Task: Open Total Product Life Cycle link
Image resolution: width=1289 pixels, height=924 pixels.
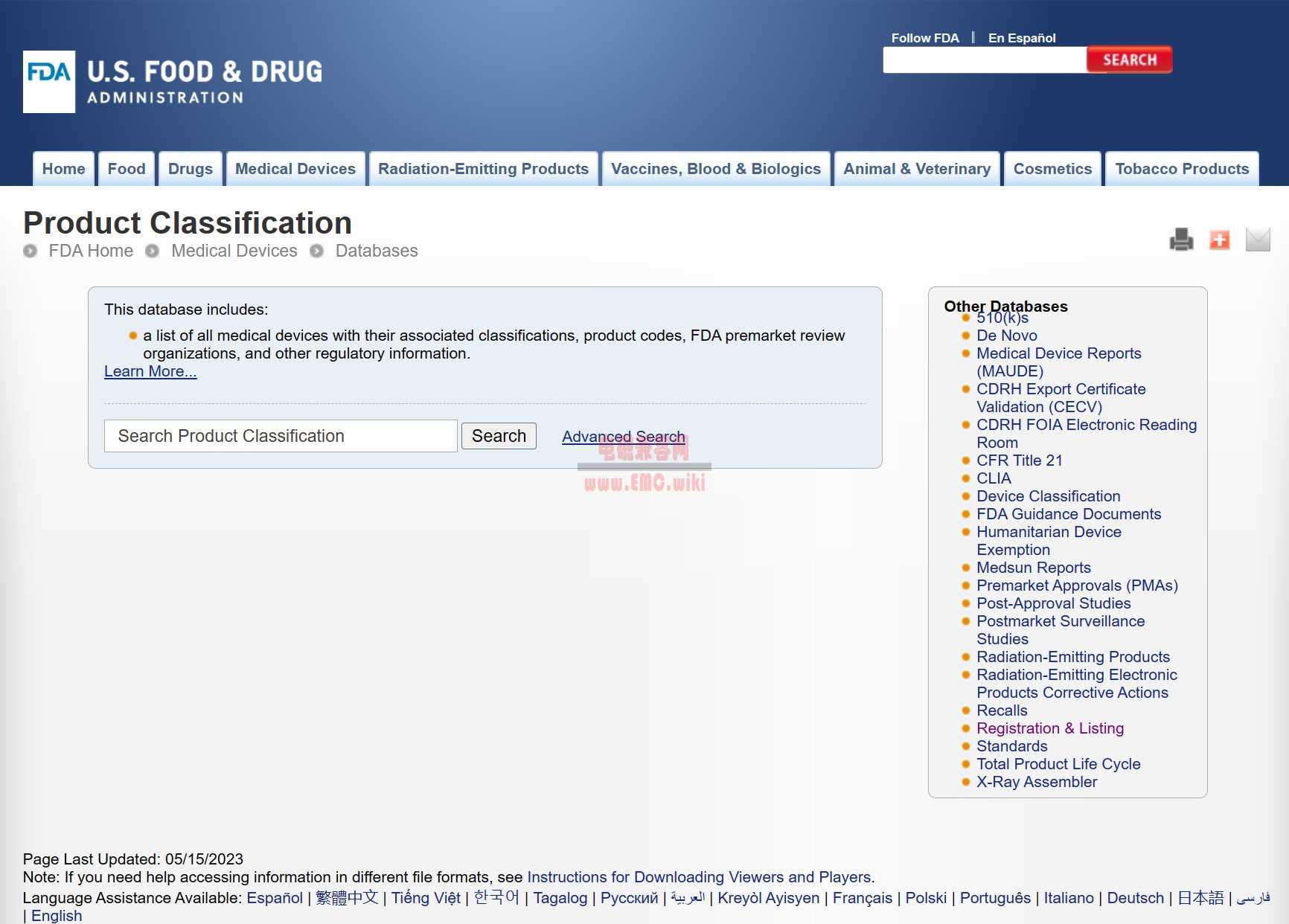Action: pos(1058,764)
